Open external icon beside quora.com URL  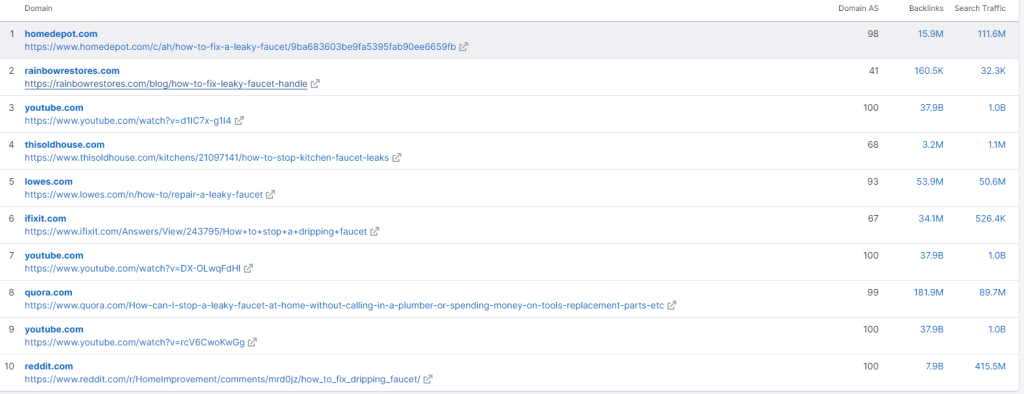click(x=671, y=305)
